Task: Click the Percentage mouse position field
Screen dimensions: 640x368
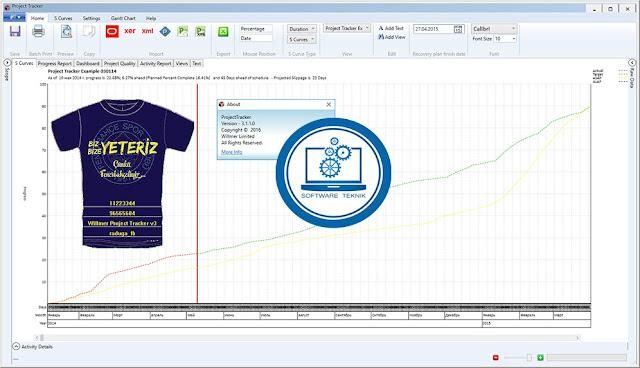Action: pyautogui.click(x=256, y=29)
